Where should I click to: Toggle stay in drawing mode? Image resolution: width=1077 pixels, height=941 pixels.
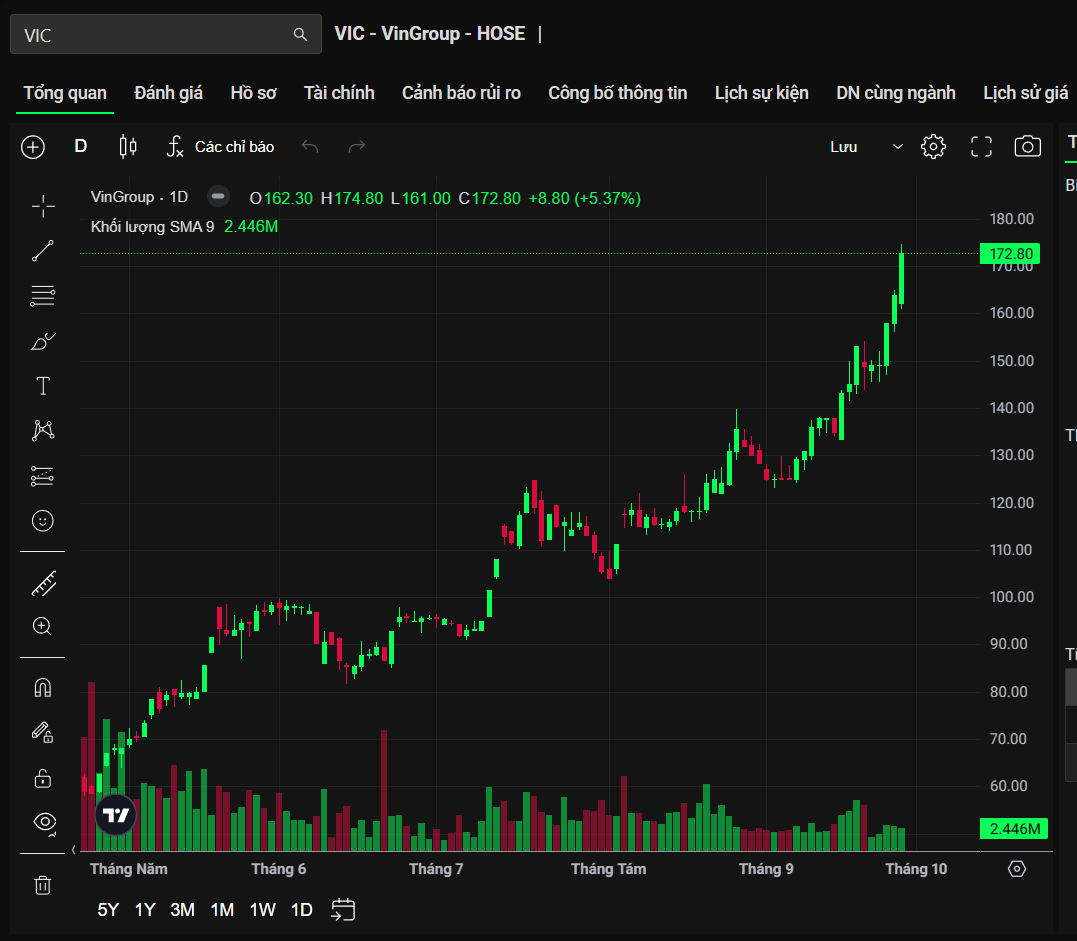pos(43,732)
